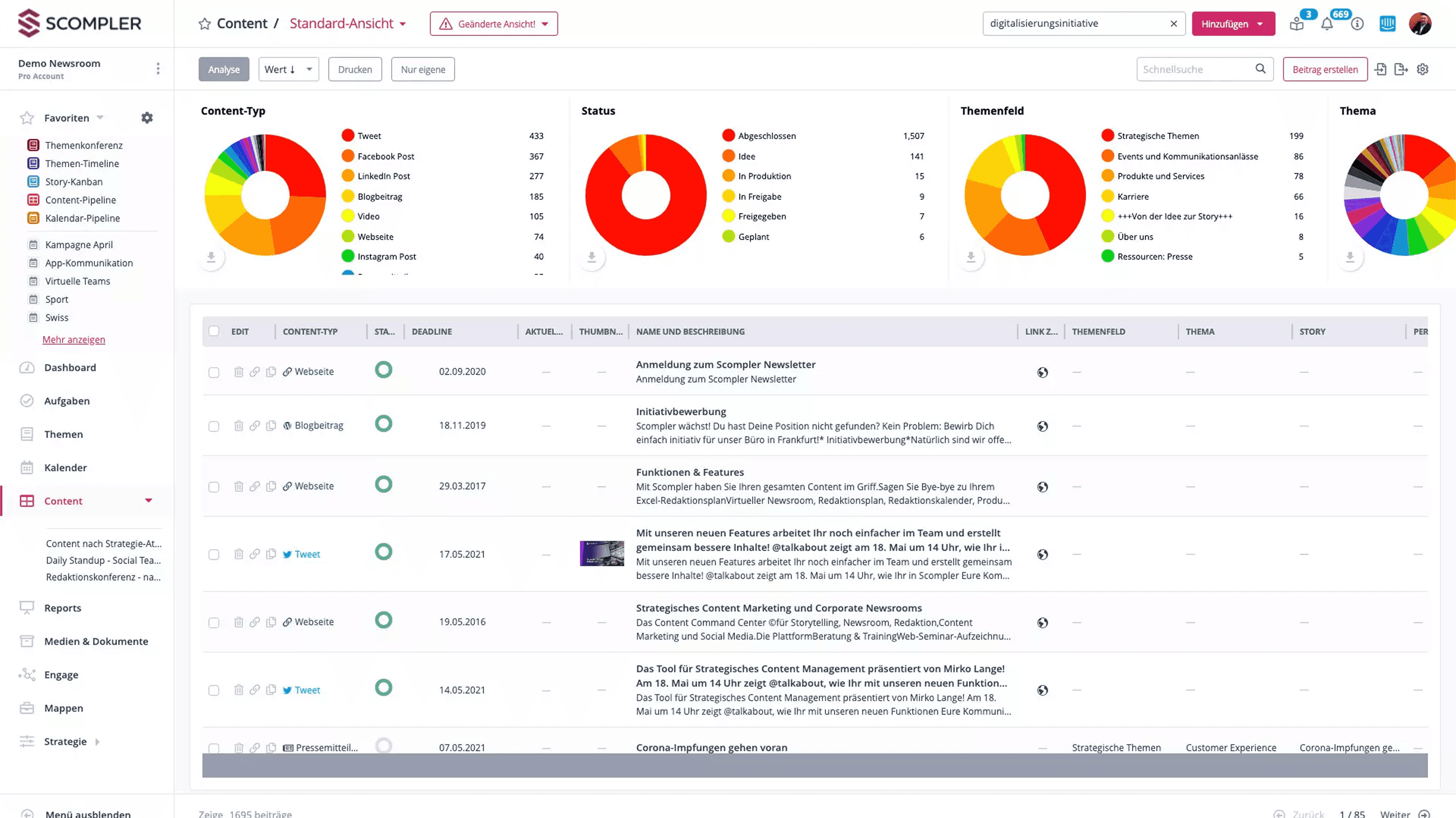
Task: Download the Content-Typ chart
Action: (x=211, y=257)
